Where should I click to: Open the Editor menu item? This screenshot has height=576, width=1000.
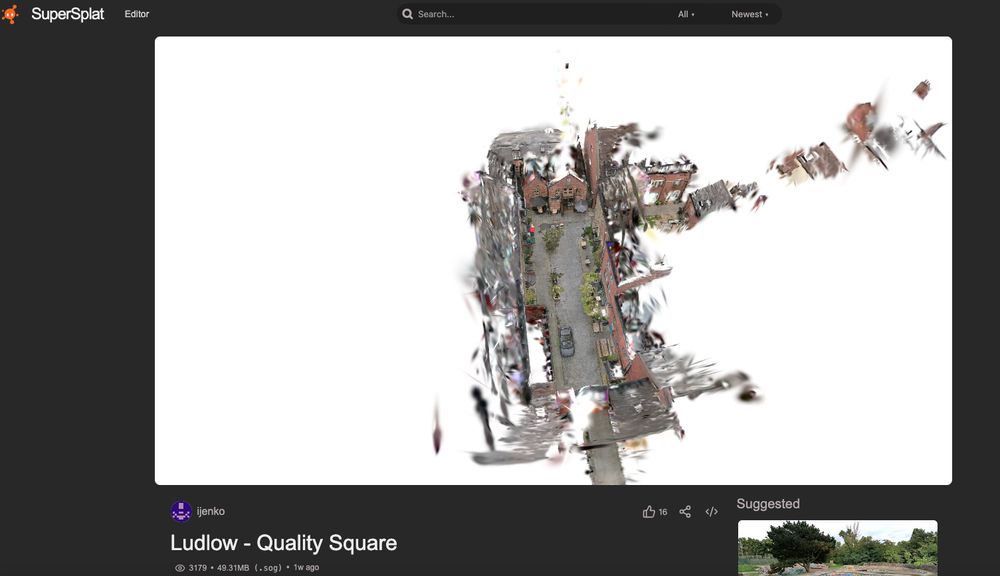coord(136,14)
